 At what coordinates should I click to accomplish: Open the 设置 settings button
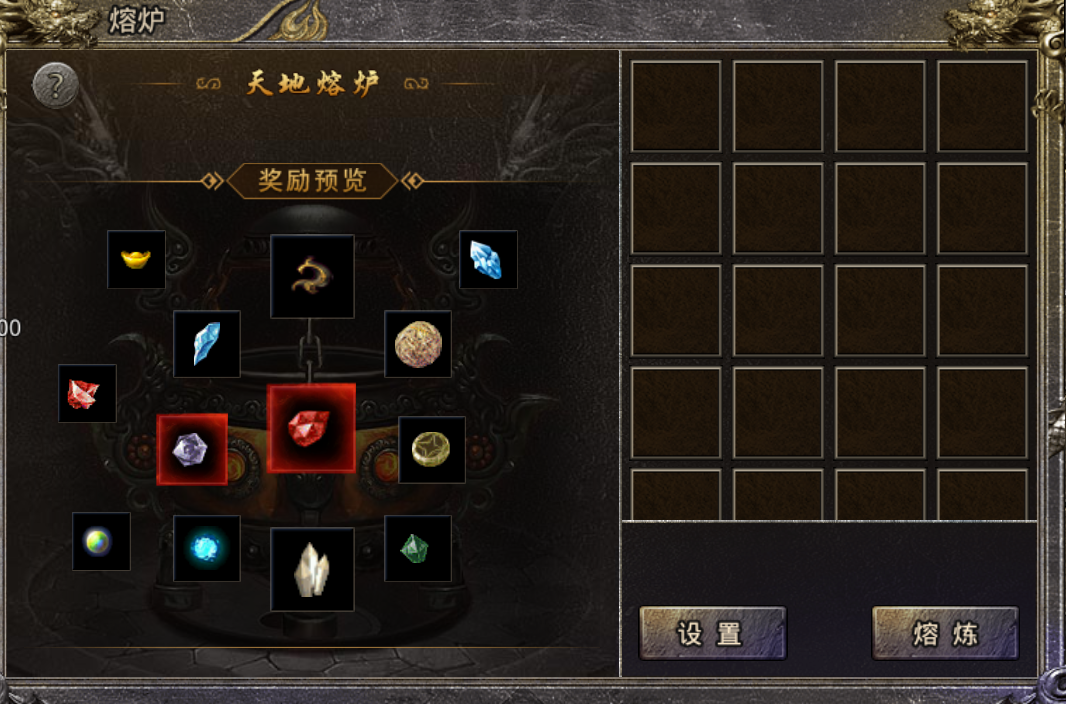(x=712, y=633)
